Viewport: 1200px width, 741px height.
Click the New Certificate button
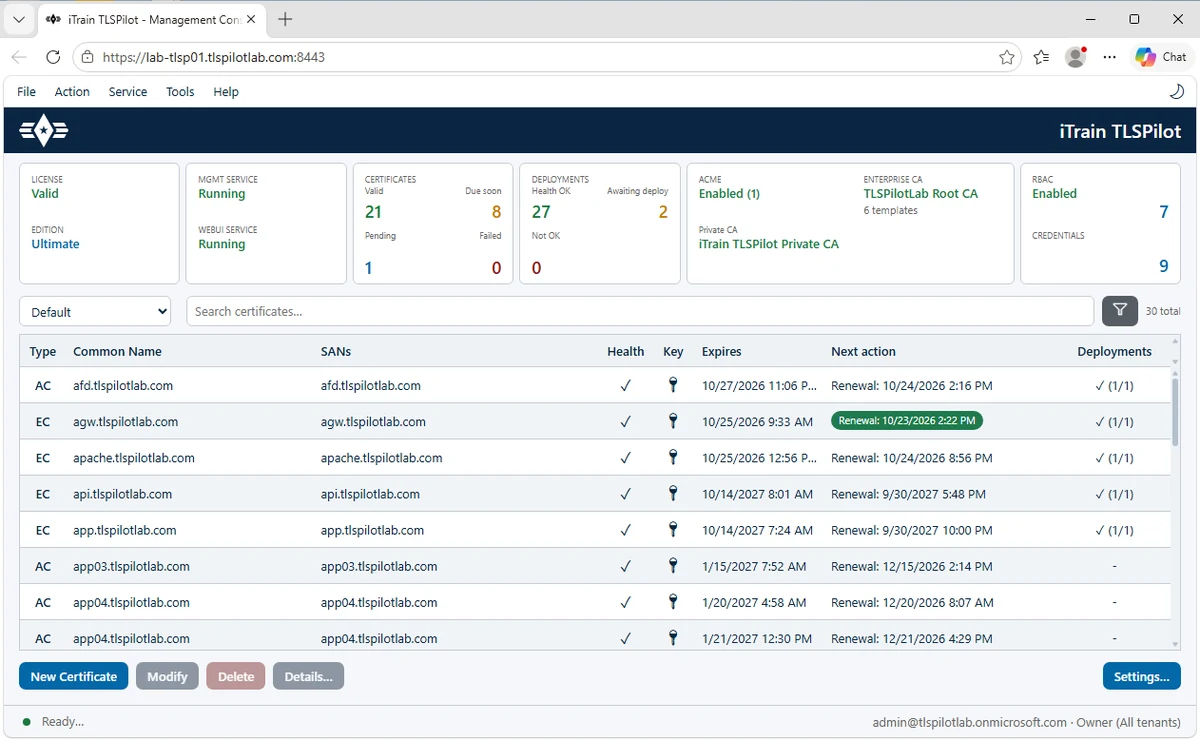pos(74,676)
